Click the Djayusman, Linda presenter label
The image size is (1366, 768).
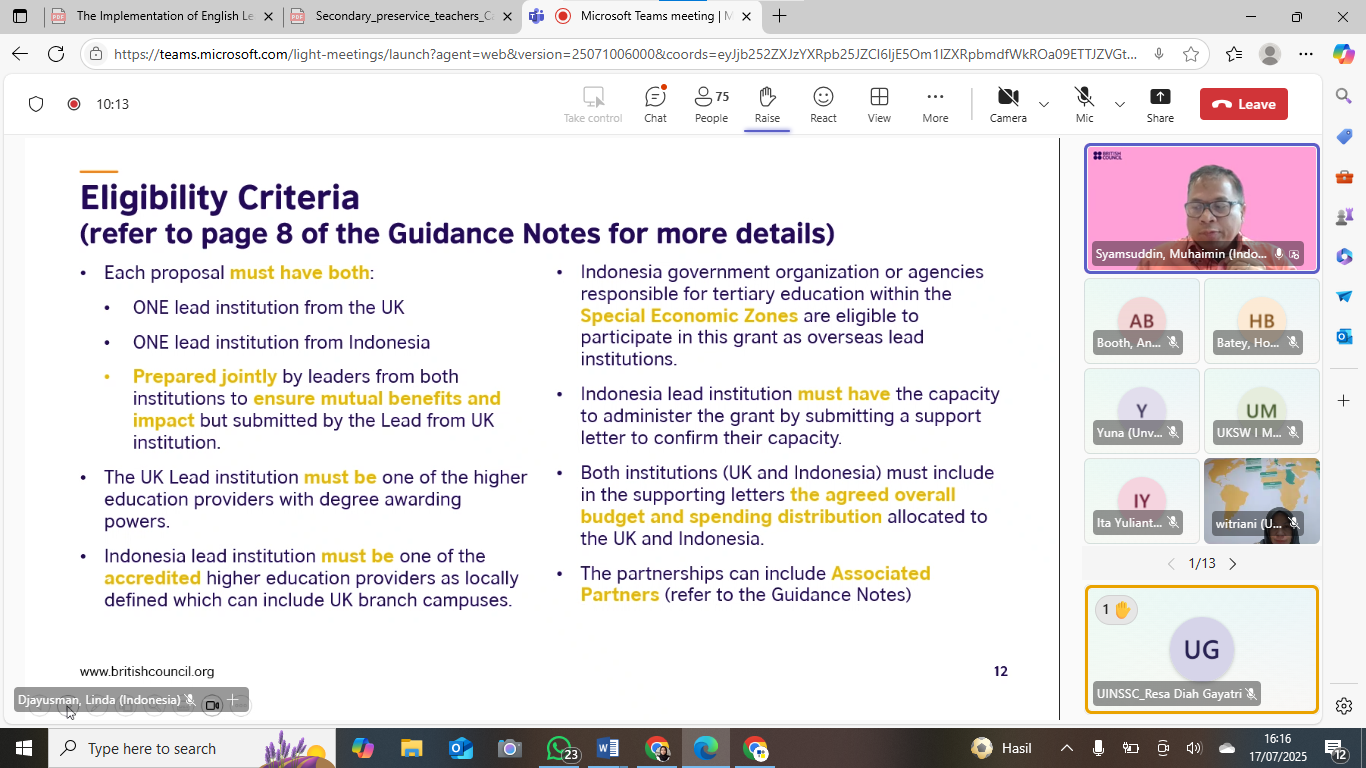click(99, 700)
